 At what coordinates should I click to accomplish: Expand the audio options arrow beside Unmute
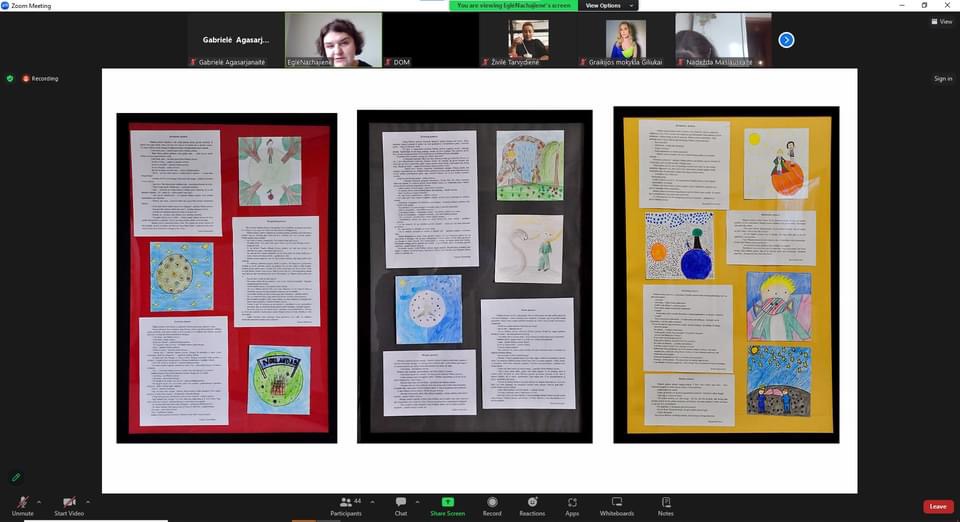[39, 502]
